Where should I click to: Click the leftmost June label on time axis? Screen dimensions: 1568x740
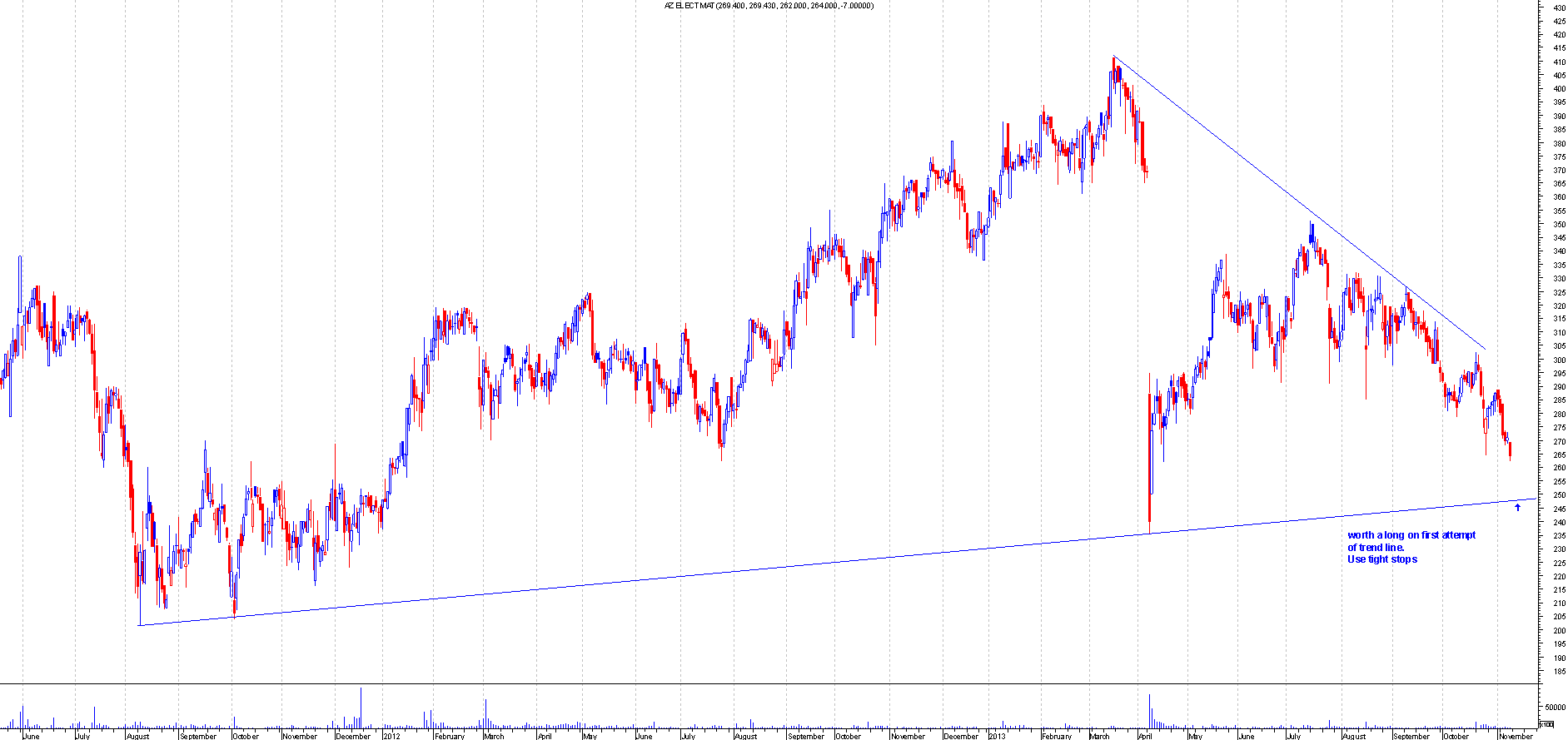click(31, 736)
